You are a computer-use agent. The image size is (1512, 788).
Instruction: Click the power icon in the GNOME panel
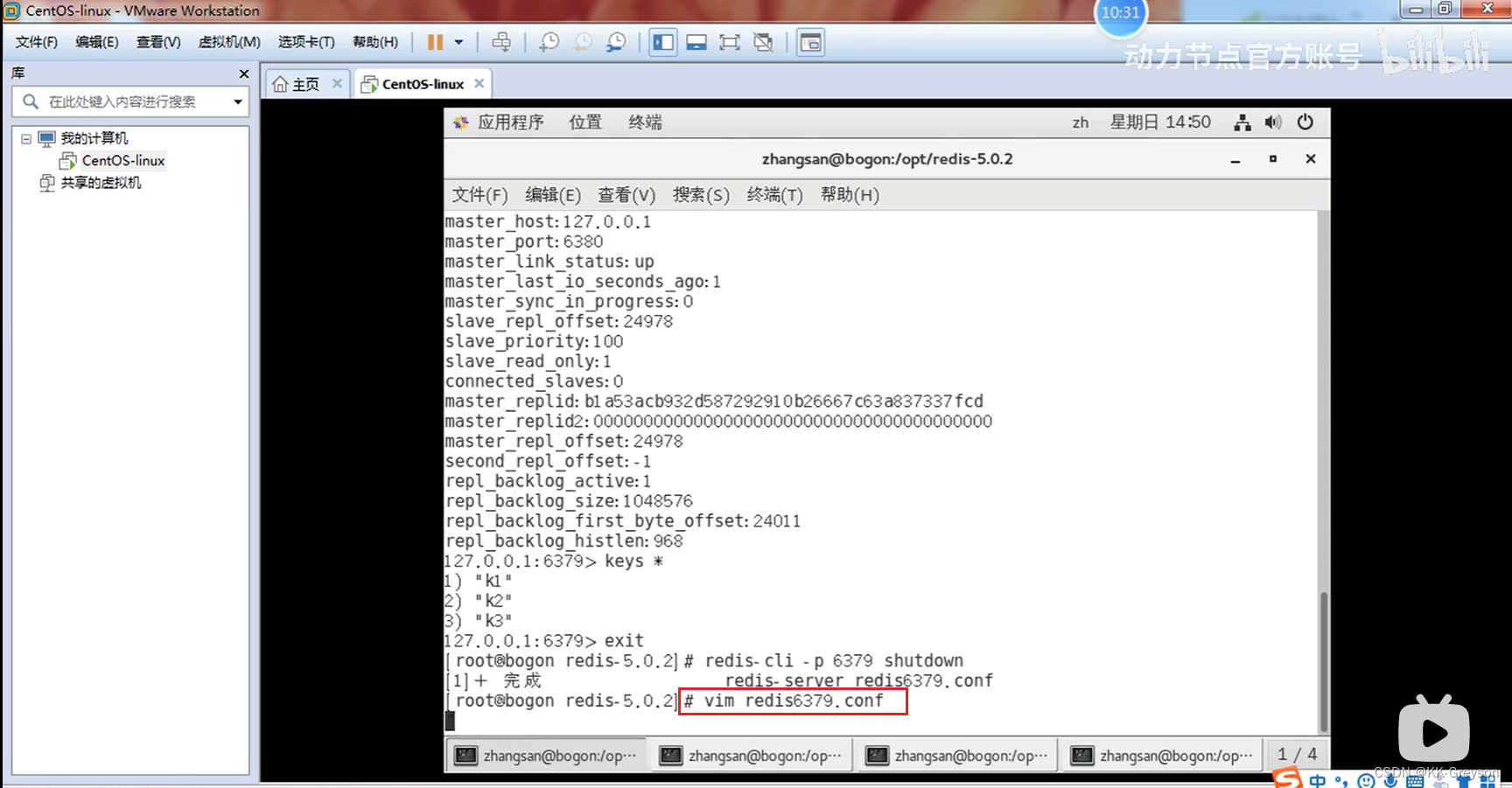[1305, 122]
